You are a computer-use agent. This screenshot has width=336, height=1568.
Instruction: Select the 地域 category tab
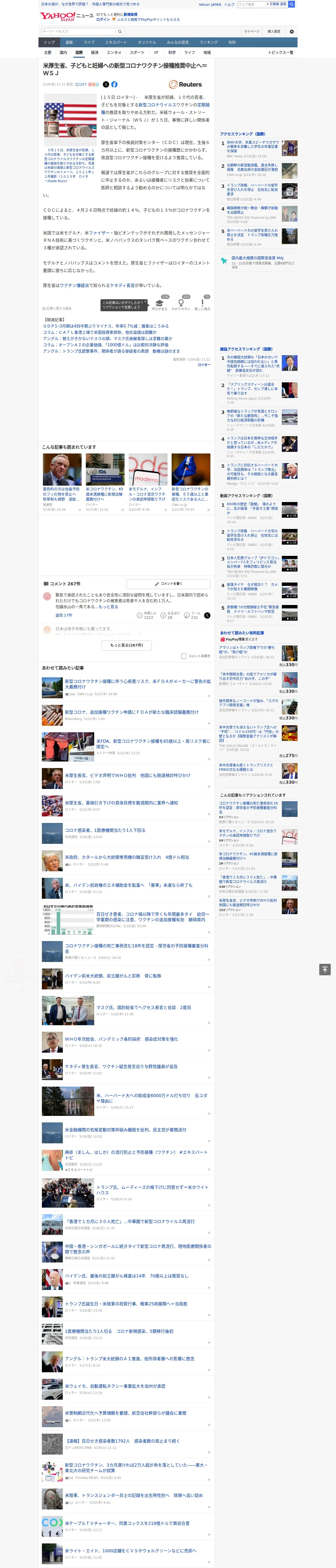pyautogui.click(x=207, y=52)
